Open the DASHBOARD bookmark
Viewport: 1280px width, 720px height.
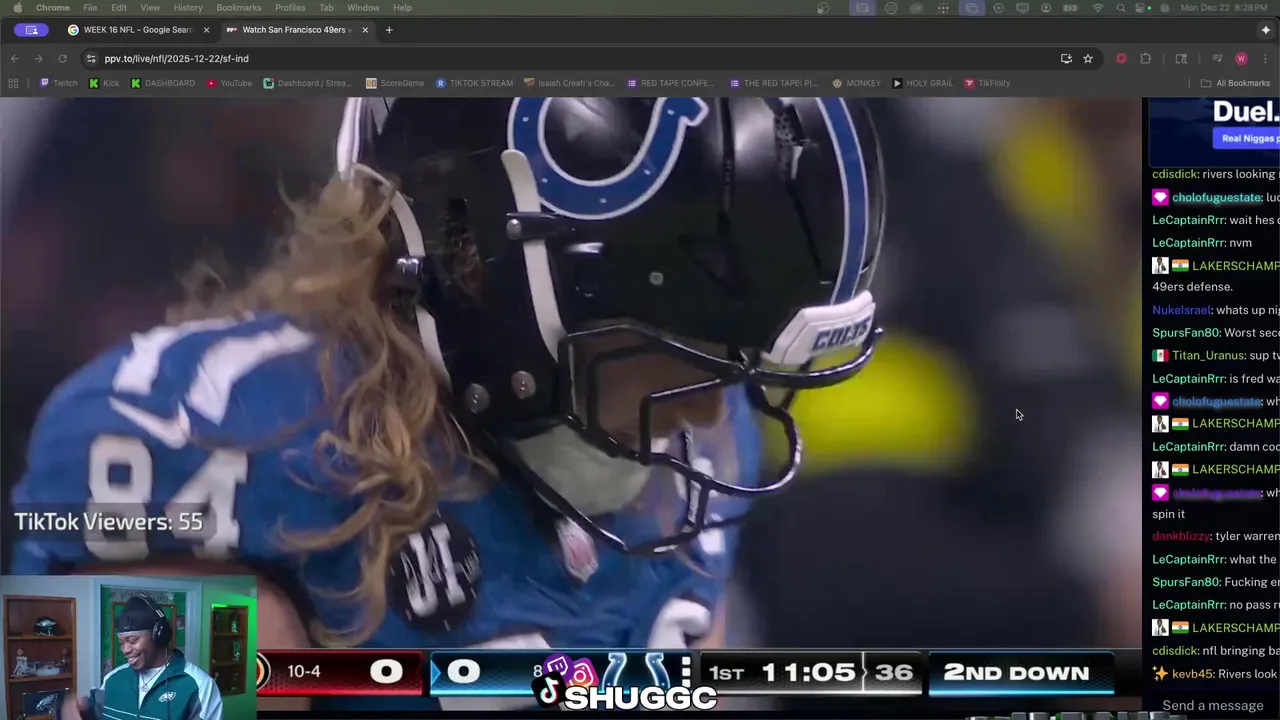coord(163,83)
